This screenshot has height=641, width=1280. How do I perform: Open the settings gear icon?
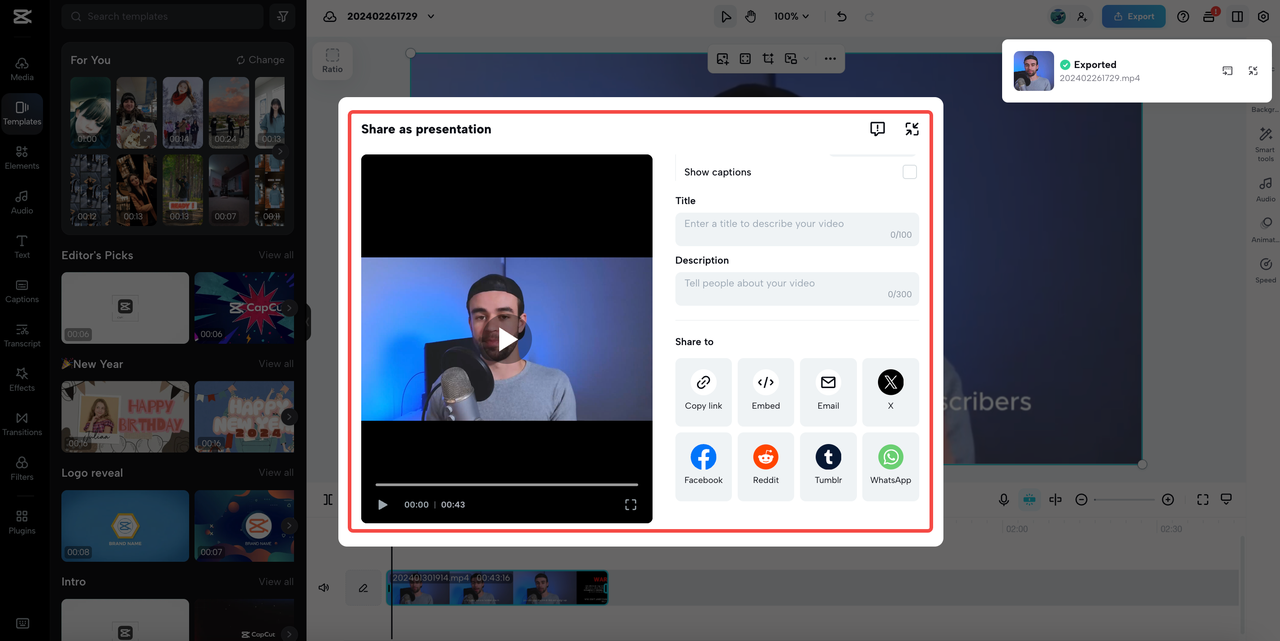1263,16
